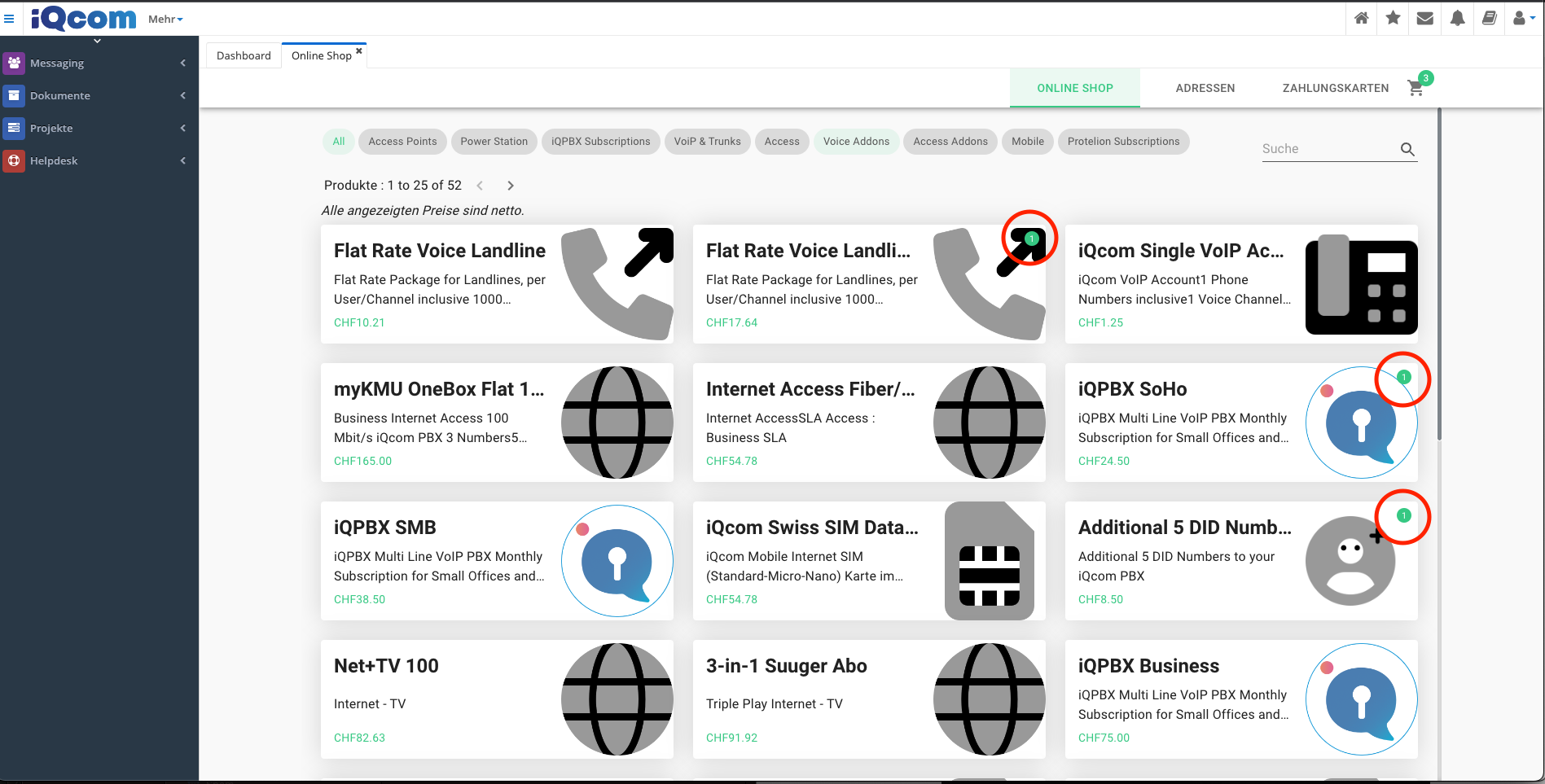Open favorites star icon
Screen dimensions: 1545x784
[1393, 18]
